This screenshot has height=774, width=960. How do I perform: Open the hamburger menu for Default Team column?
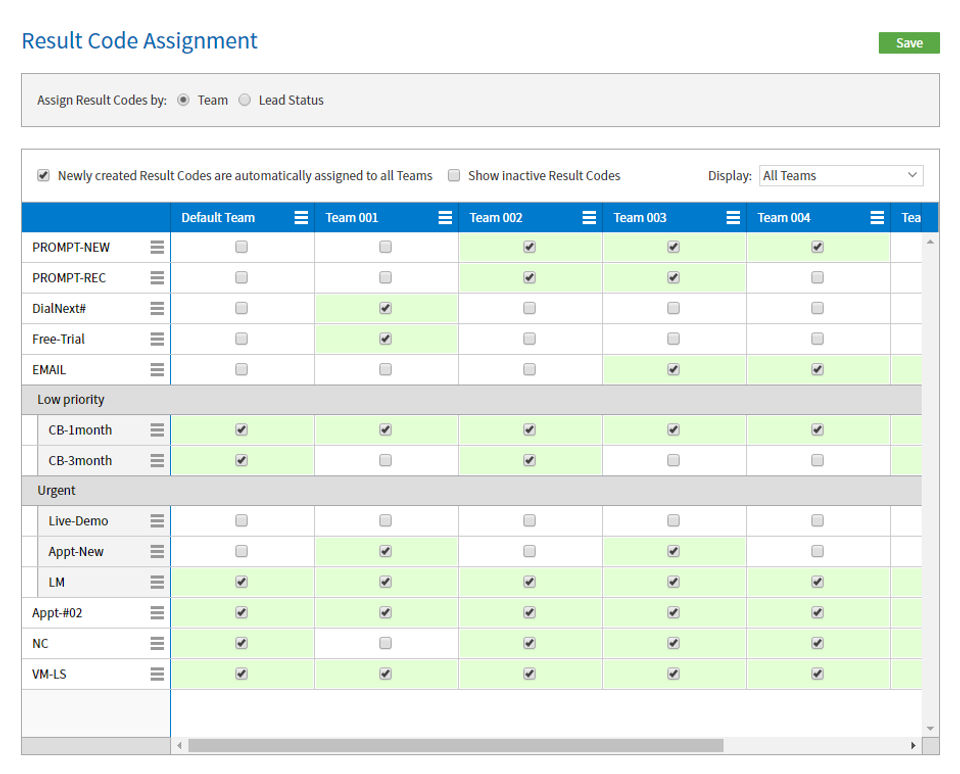coord(301,218)
